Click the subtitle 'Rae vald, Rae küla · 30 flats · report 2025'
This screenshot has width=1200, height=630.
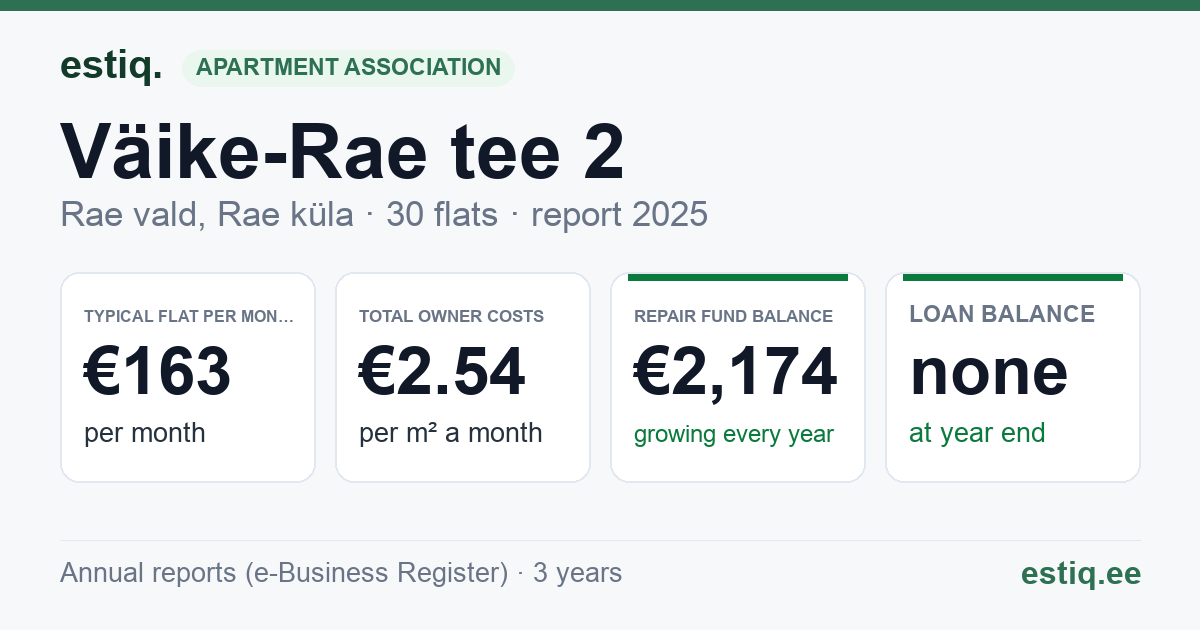click(x=384, y=214)
